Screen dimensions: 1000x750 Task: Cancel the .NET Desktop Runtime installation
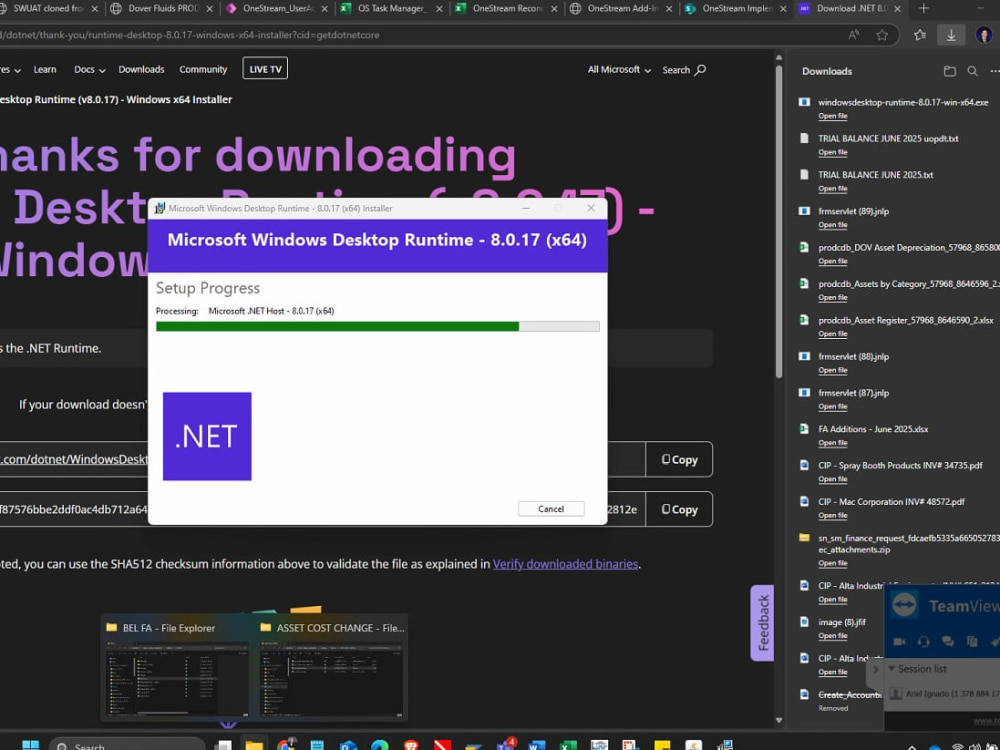tap(551, 509)
